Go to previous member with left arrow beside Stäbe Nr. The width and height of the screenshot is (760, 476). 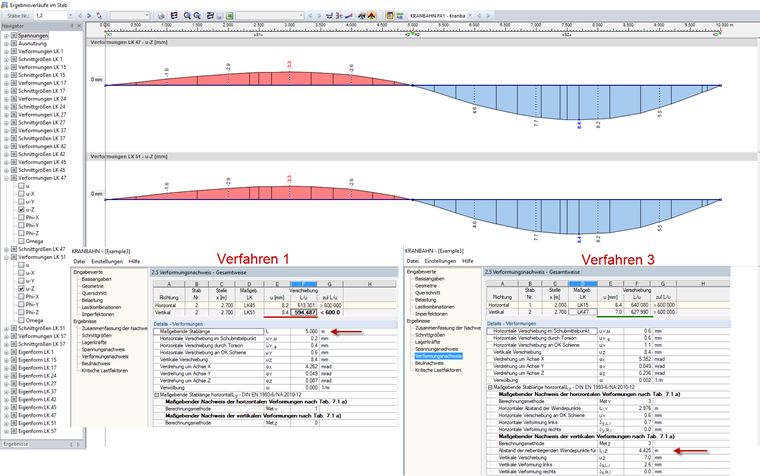80,16
